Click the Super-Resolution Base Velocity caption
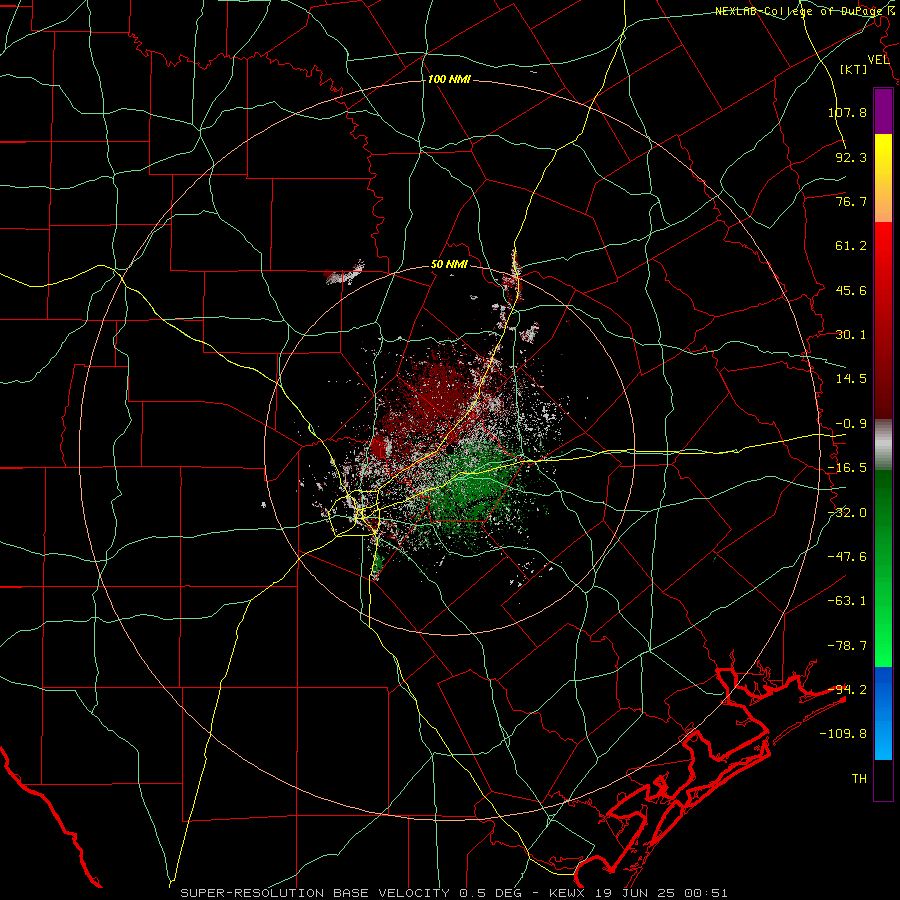900x900 pixels. coord(454,893)
